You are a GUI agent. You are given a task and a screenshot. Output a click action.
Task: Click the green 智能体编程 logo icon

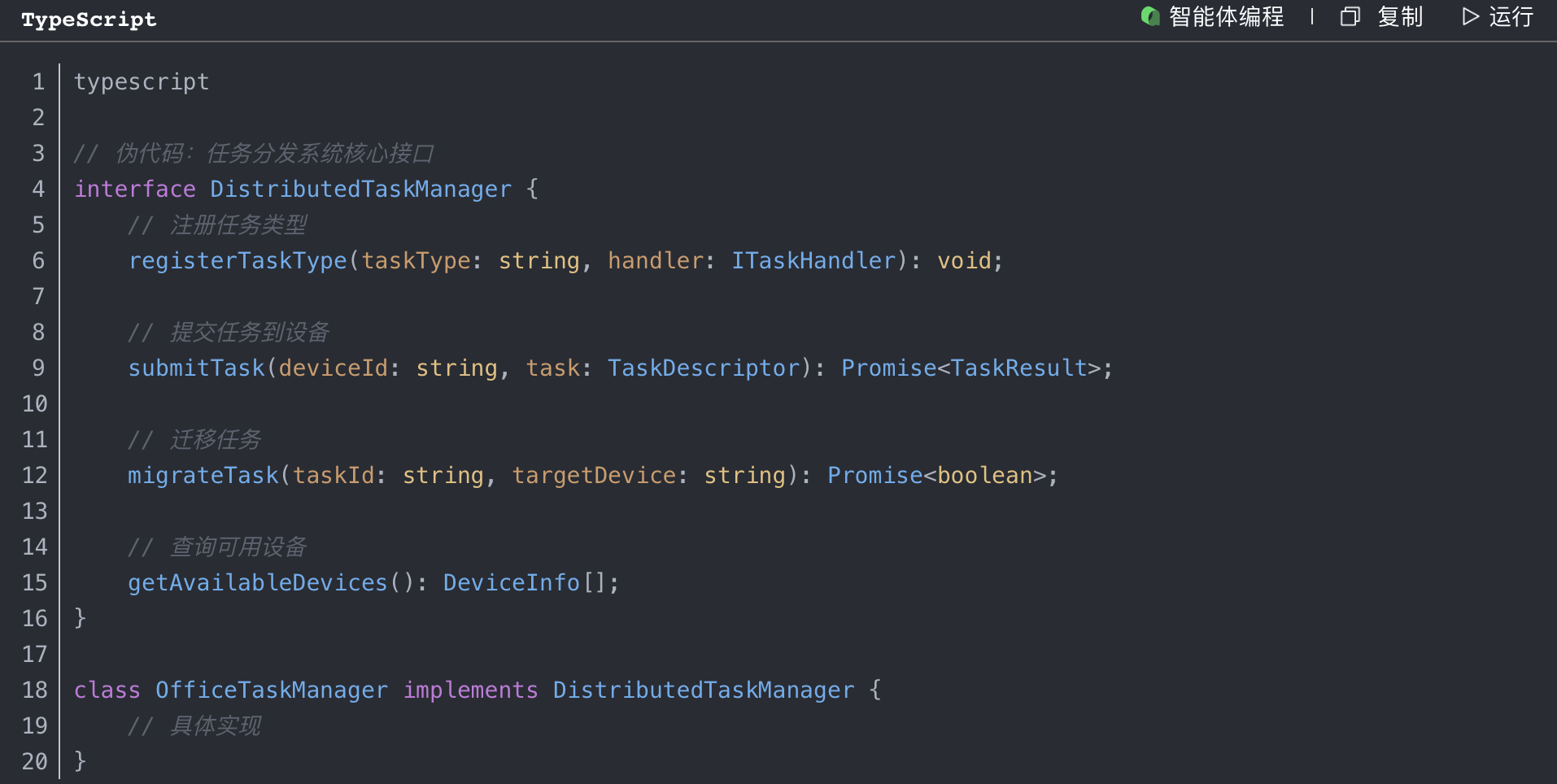pyautogui.click(x=1150, y=16)
